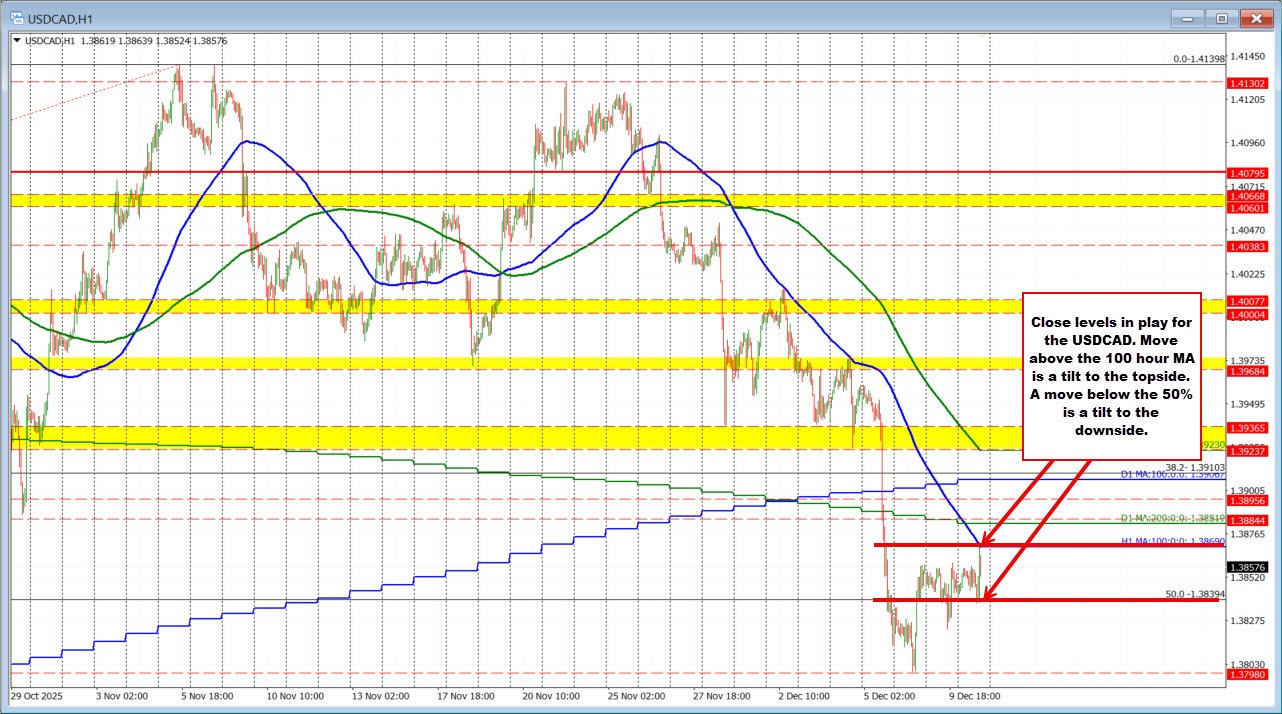Select the H1 MA 100 line label
1282x714 pixels.
pos(1172,541)
